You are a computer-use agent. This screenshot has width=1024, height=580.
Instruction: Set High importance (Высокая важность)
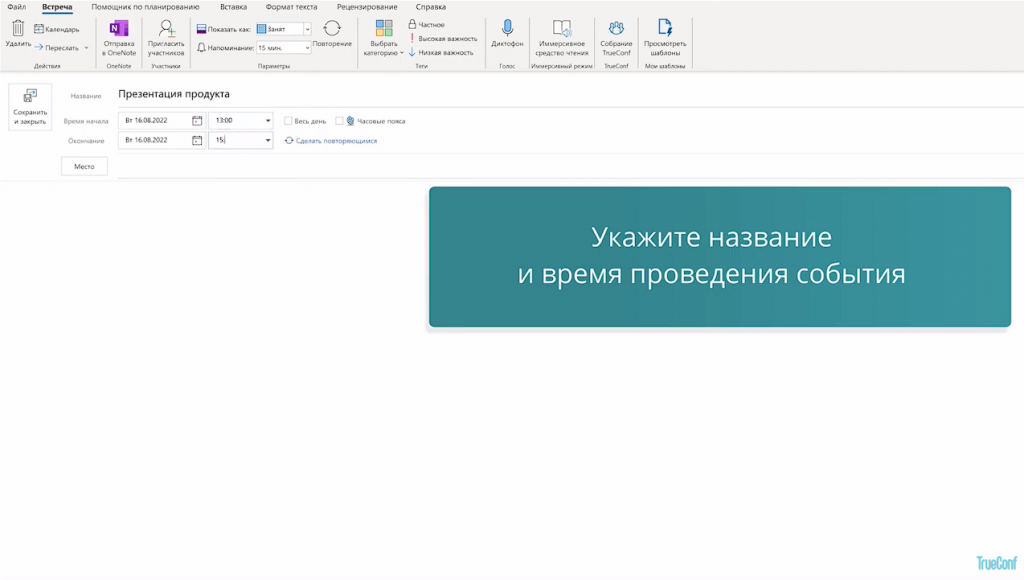(443, 39)
